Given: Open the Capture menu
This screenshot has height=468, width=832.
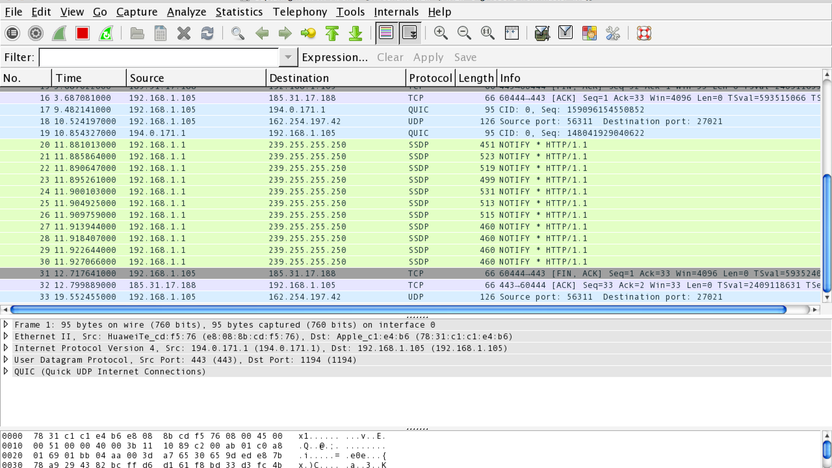Looking at the screenshot, I should click(136, 12).
